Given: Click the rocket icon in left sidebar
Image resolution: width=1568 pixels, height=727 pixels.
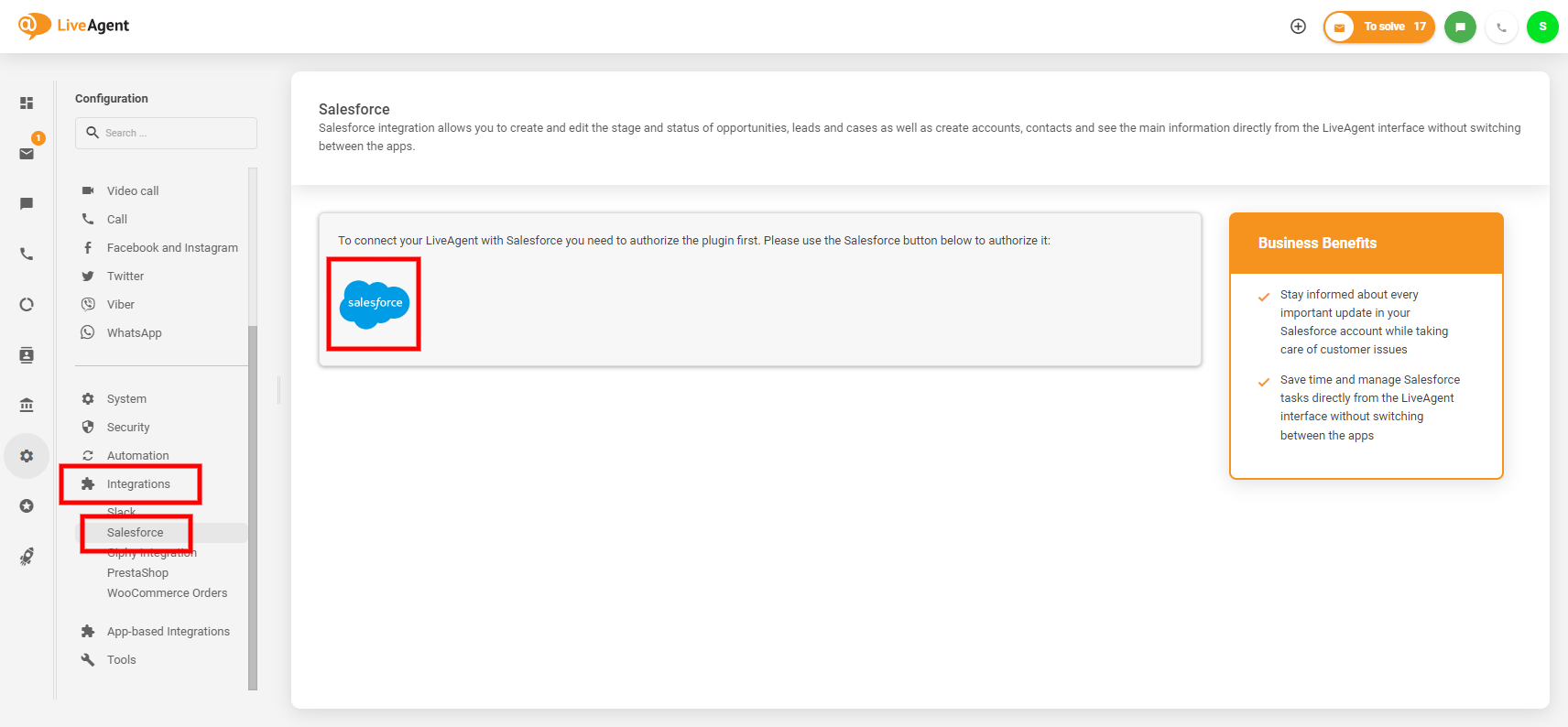Looking at the screenshot, I should (x=27, y=557).
